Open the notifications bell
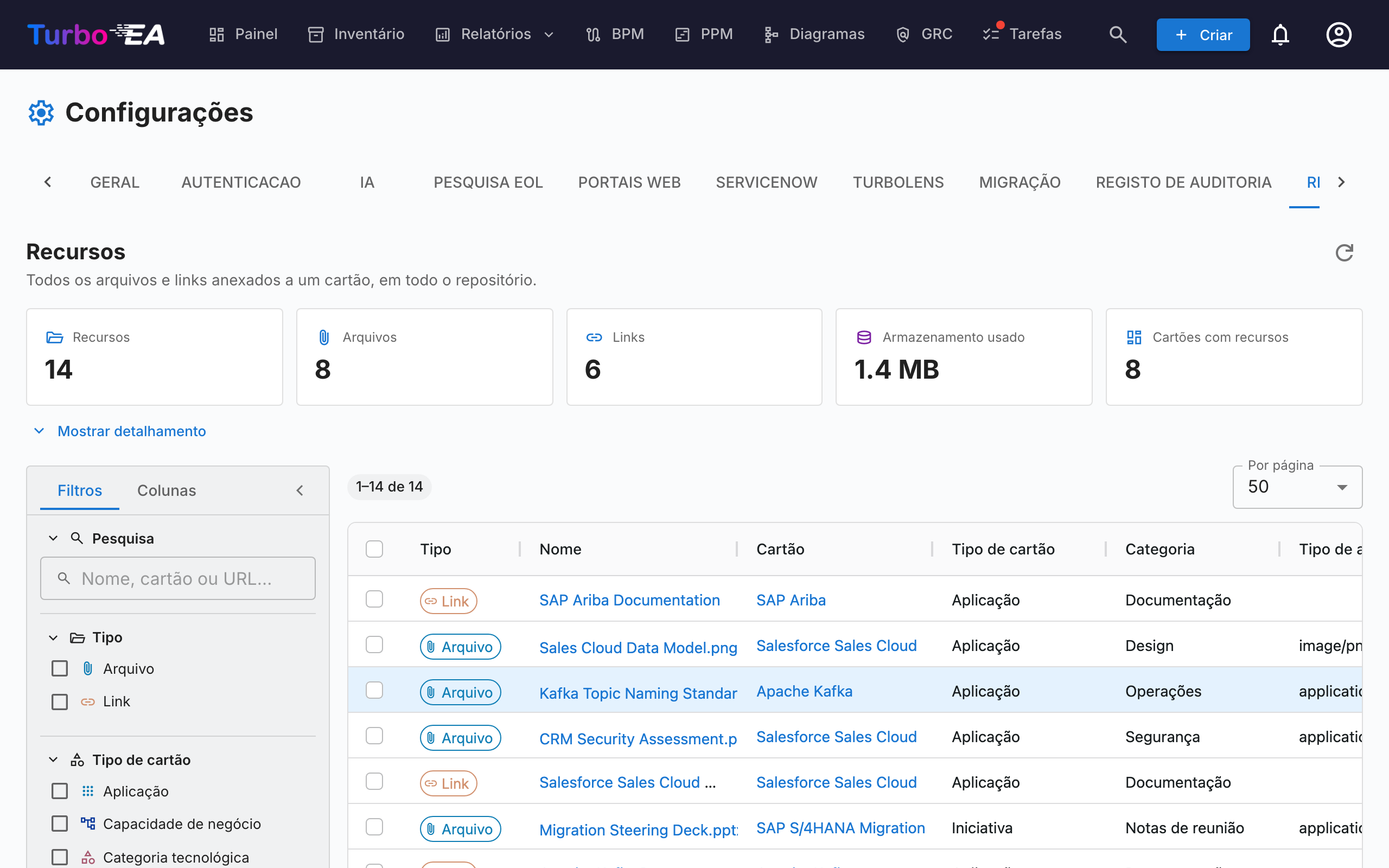The width and height of the screenshot is (1389, 868). point(1280,34)
